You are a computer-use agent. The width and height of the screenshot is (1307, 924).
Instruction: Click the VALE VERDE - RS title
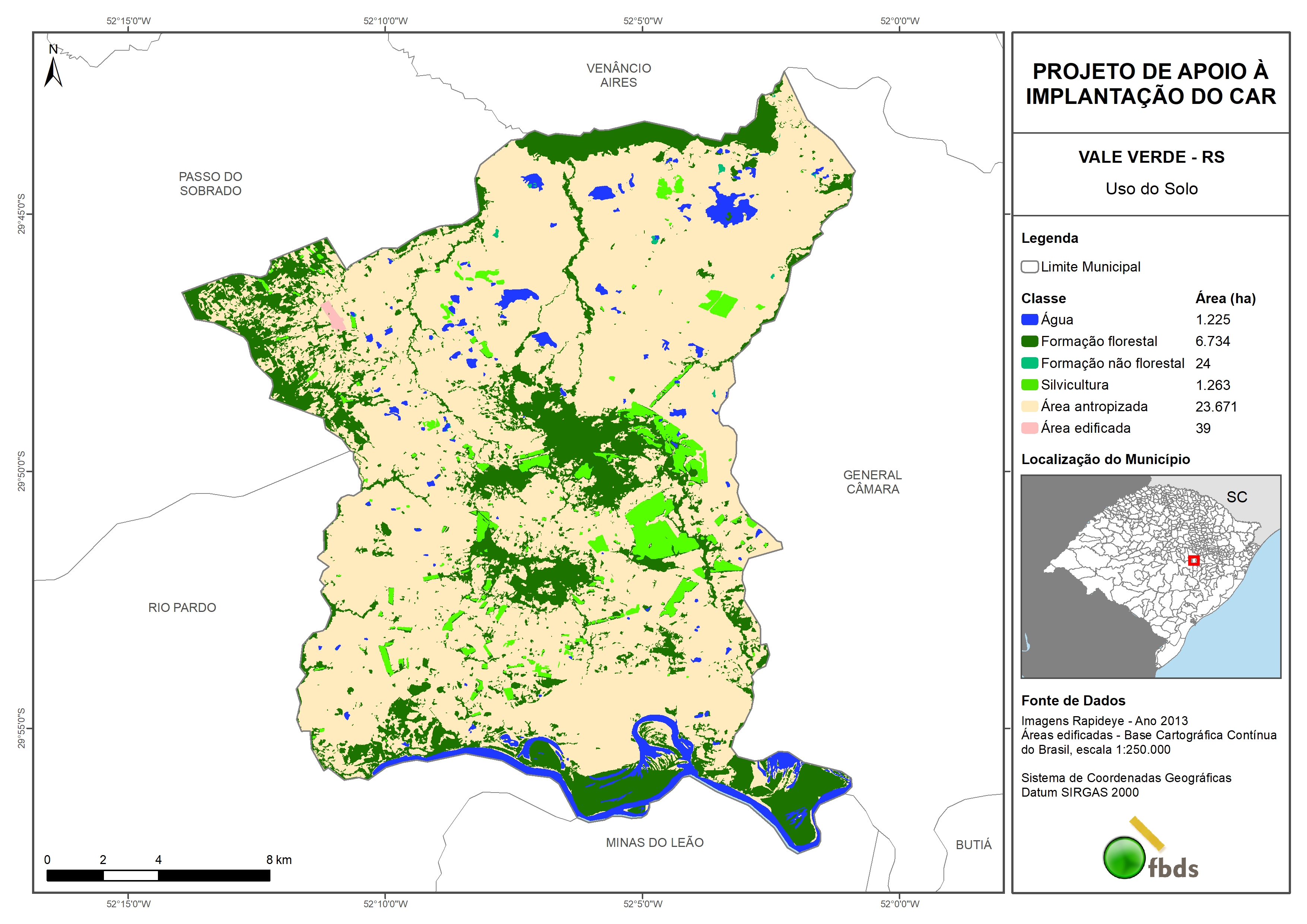1151,157
